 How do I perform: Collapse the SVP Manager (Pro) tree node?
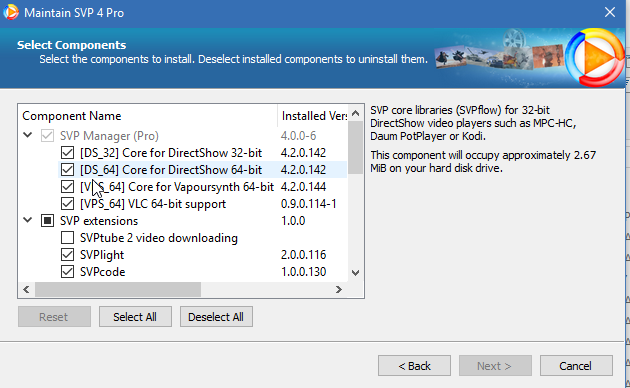[27, 135]
